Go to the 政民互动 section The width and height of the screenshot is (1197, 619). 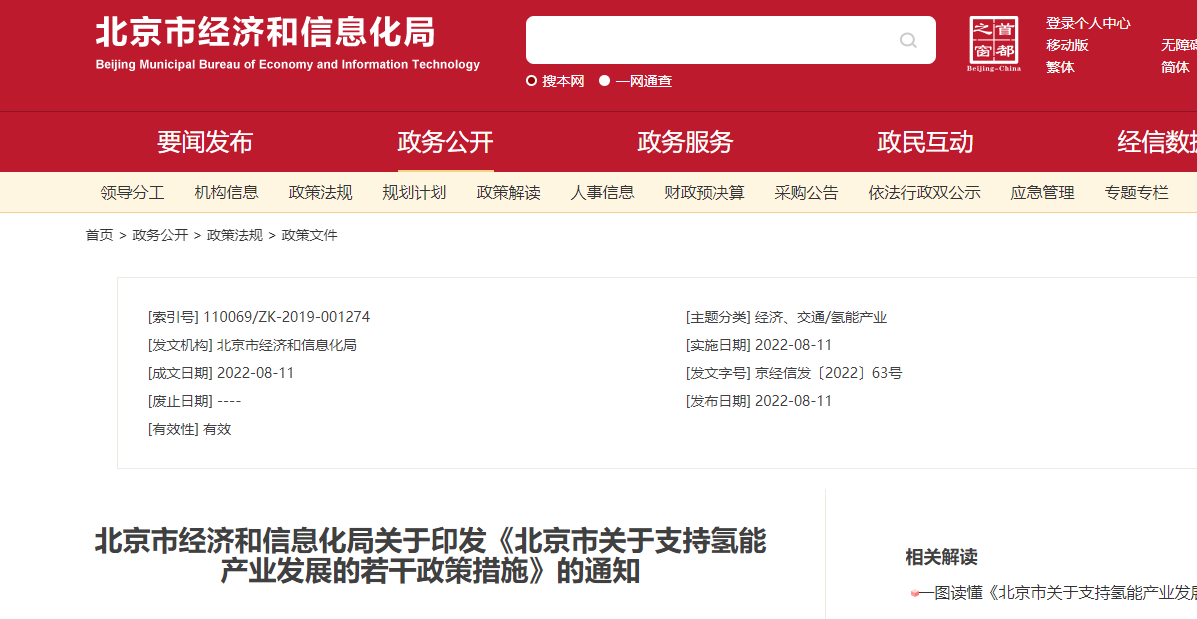pyautogui.click(x=925, y=142)
